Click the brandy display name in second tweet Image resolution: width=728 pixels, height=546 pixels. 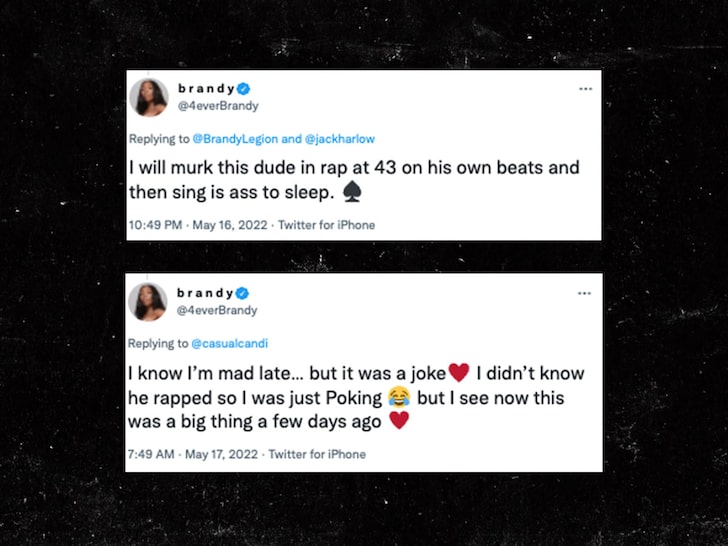click(x=205, y=293)
